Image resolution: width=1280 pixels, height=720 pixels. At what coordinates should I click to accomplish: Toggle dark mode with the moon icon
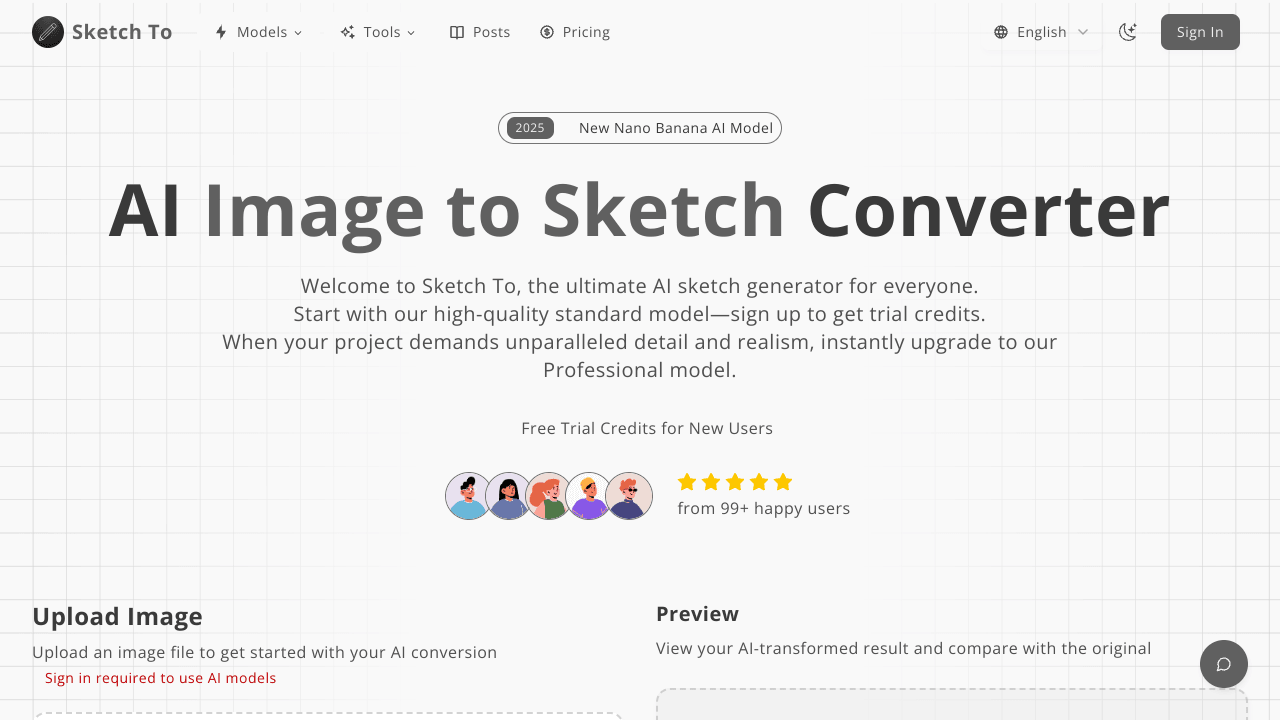point(1128,32)
